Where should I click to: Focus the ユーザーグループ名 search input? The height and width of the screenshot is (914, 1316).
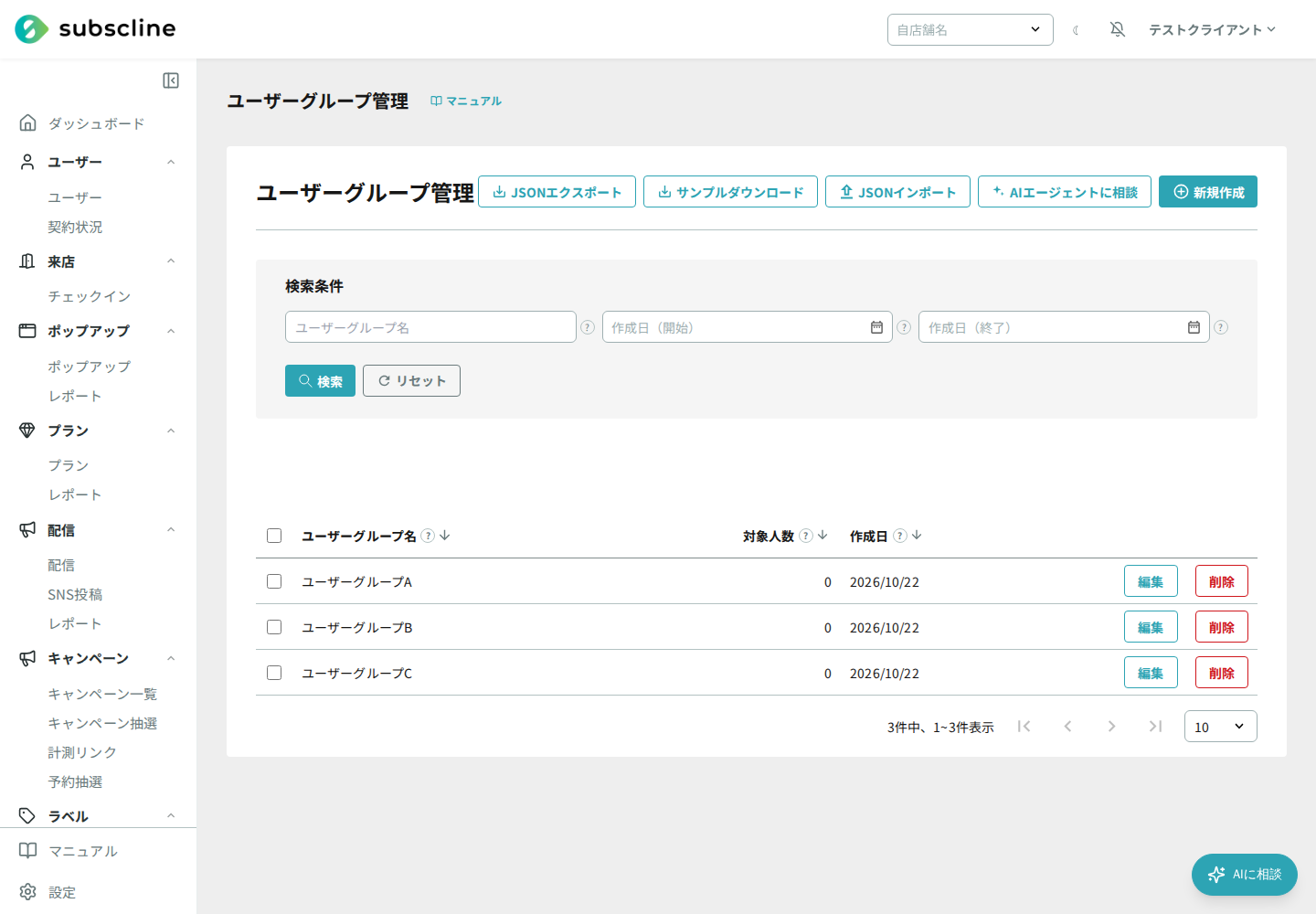point(430,327)
